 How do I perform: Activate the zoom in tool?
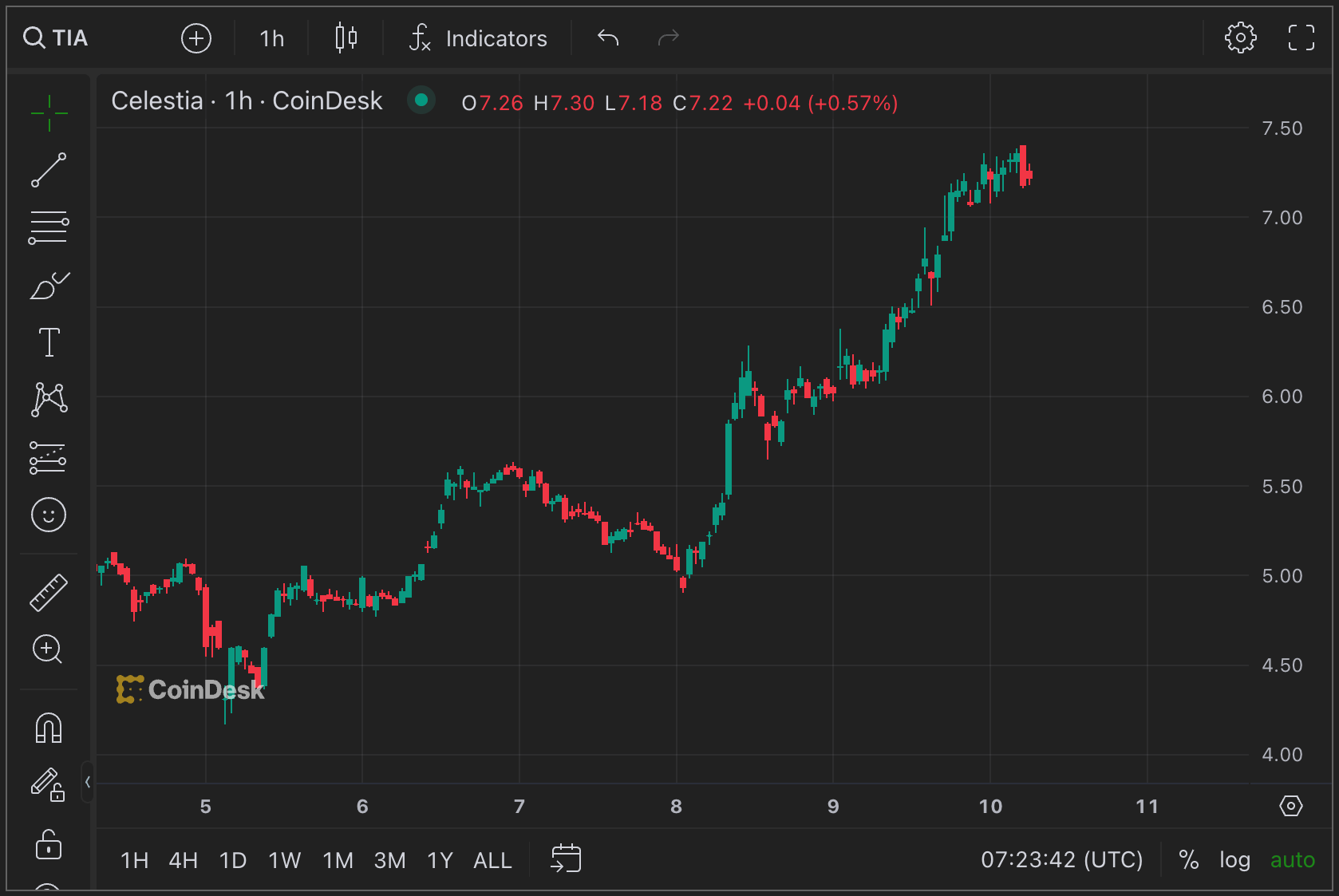pos(47,649)
